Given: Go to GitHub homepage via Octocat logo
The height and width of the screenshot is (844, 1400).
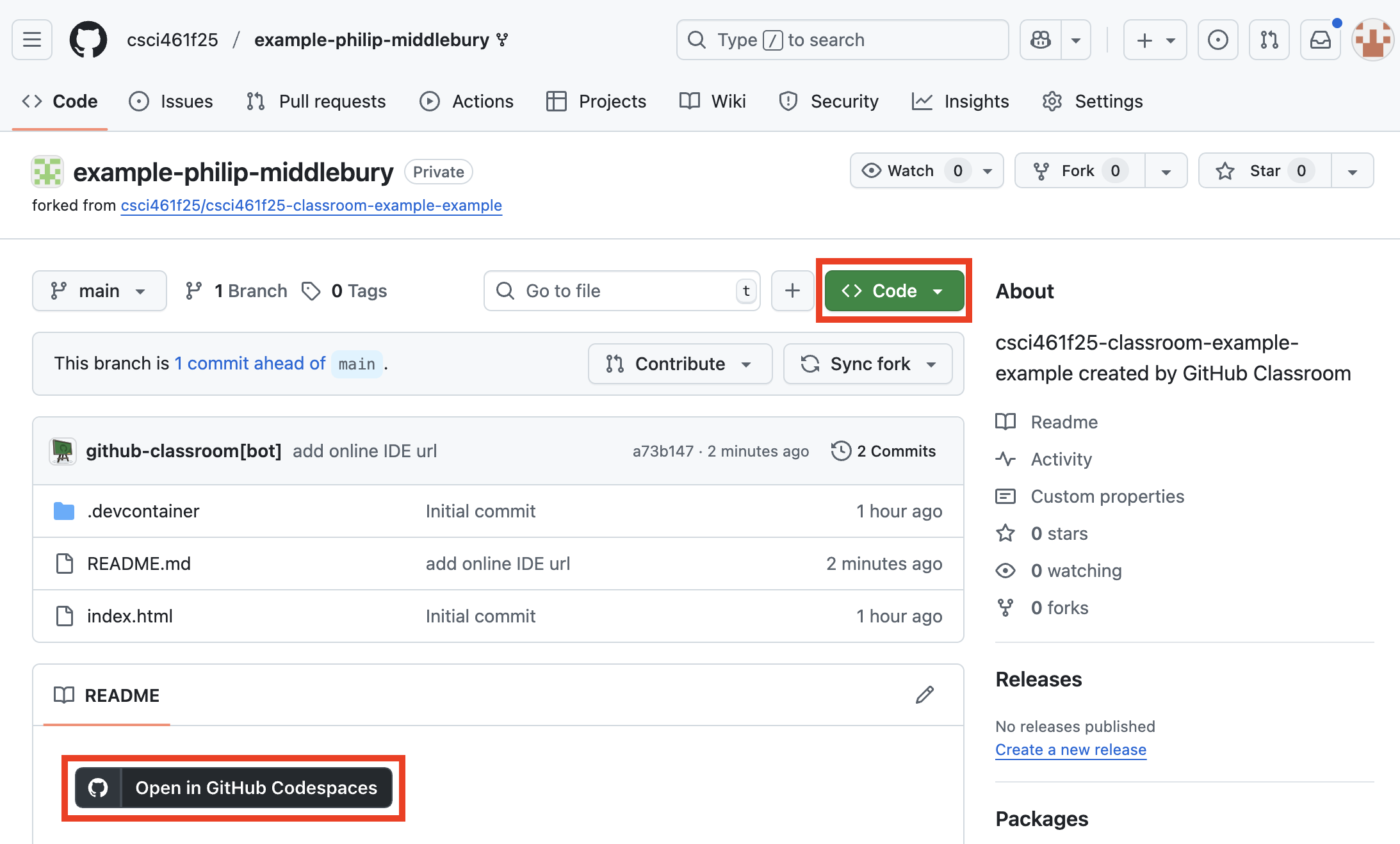Looking at the screenshot, I should (88, 40).
